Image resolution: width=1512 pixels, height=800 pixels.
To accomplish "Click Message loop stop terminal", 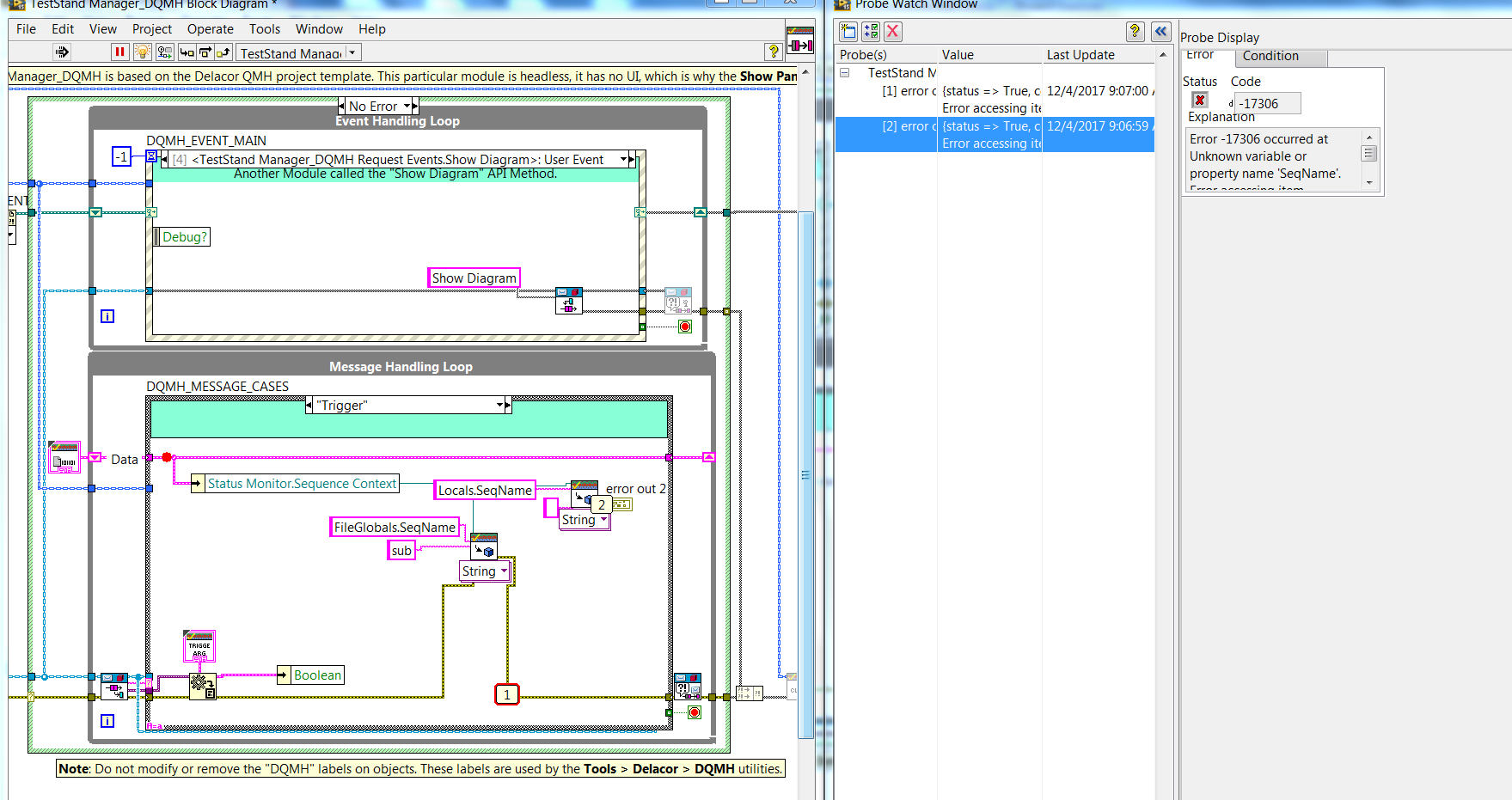I will coord(695,712).
